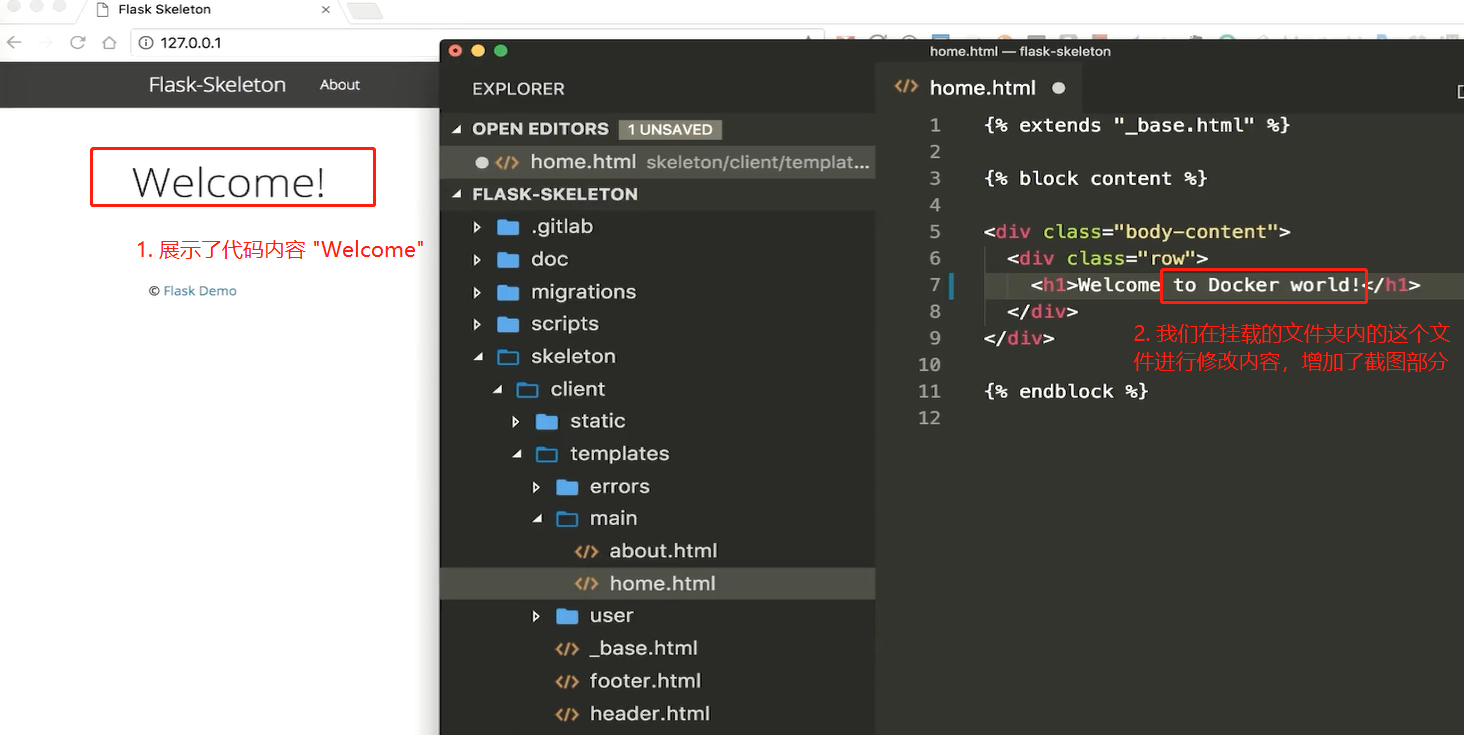
Task: Open Flask-Skeleton brand link in navbar
Action: (217, 85)
